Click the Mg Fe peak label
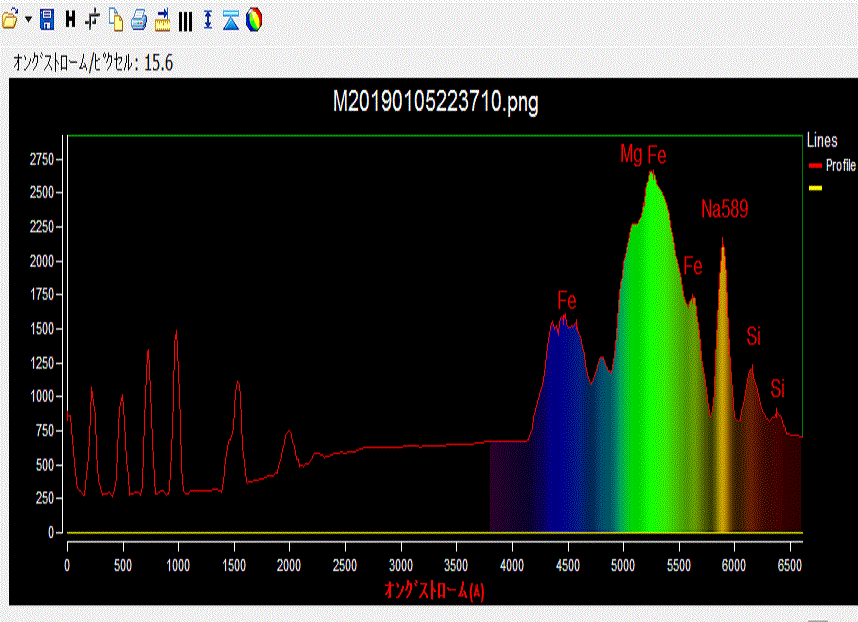Image resolution: width=858 pixels, height=622 pixels. coord(643,155)
